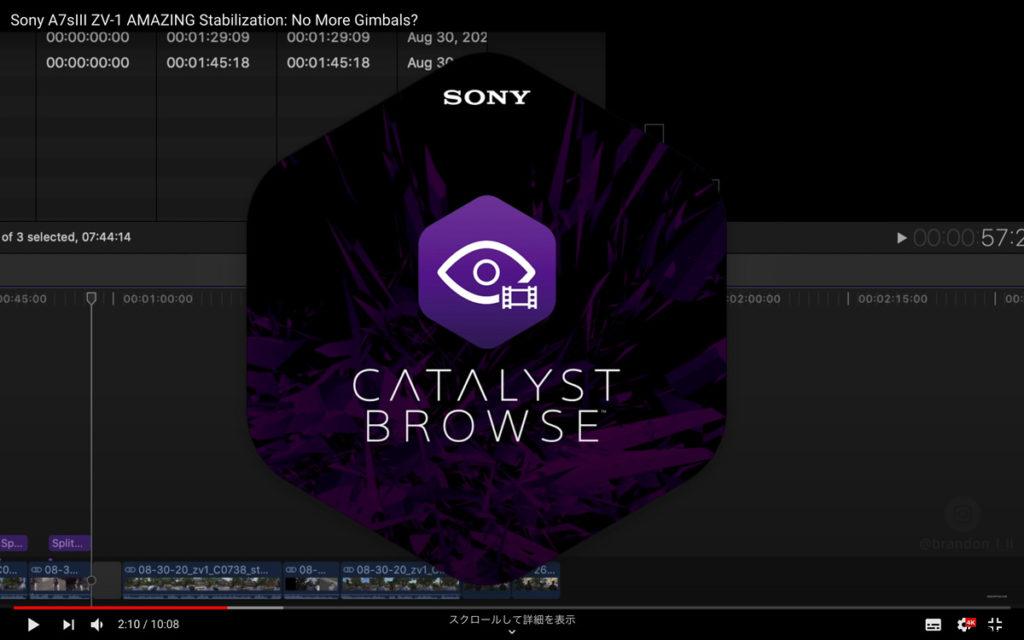The height and width of the screenshot is (640, 1024).
Task: Click the video title at the top
Action: [x=214, y=19]
